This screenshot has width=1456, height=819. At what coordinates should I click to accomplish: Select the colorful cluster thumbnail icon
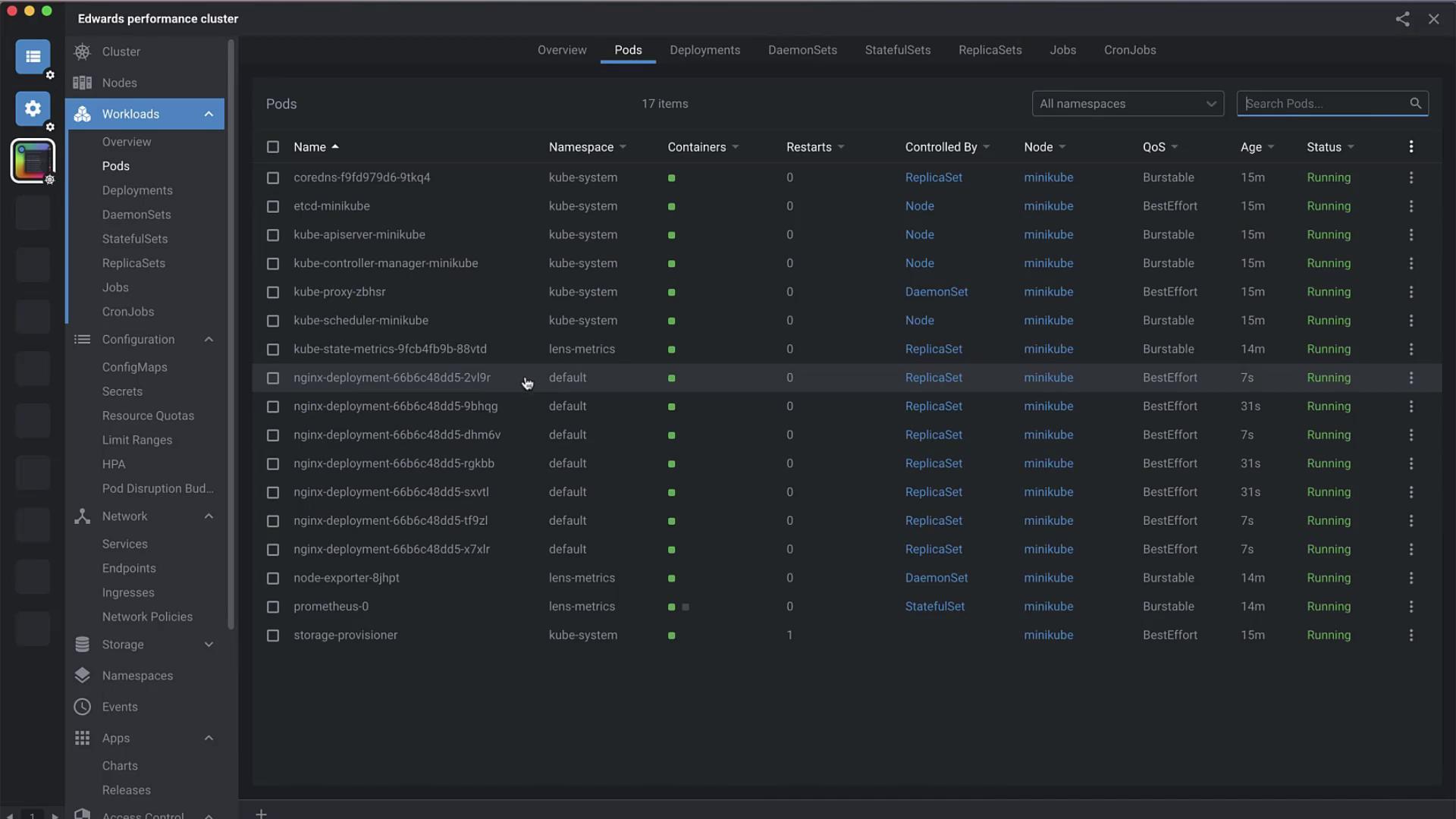[33, 160]
